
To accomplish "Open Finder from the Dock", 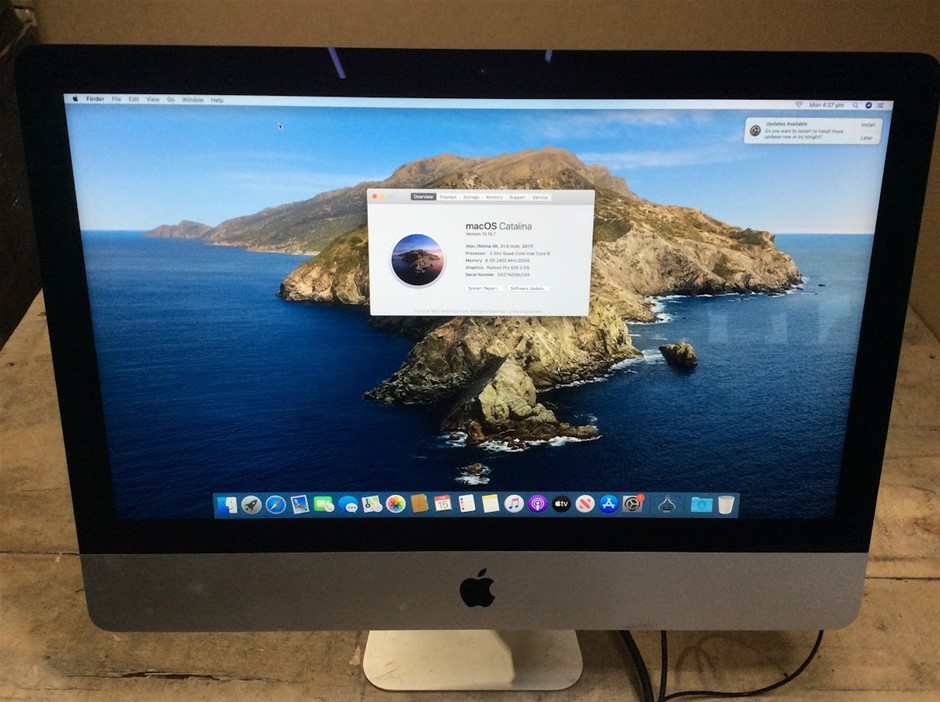I will (227, 505).
